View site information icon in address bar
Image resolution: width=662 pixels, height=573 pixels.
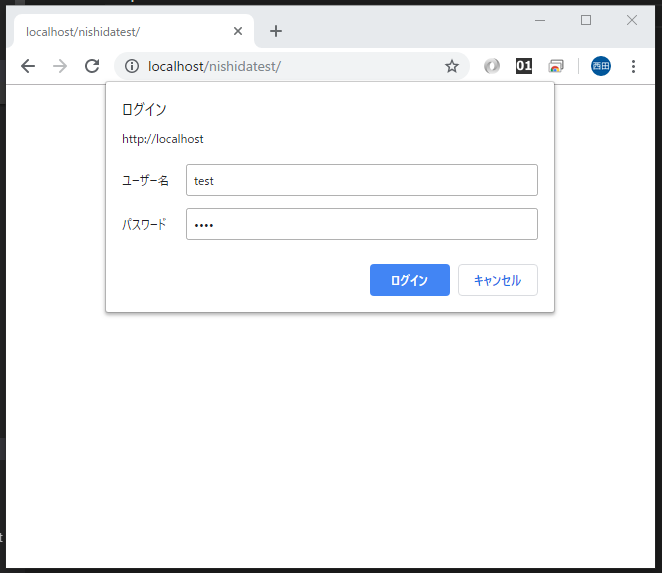tap(132, 66)
